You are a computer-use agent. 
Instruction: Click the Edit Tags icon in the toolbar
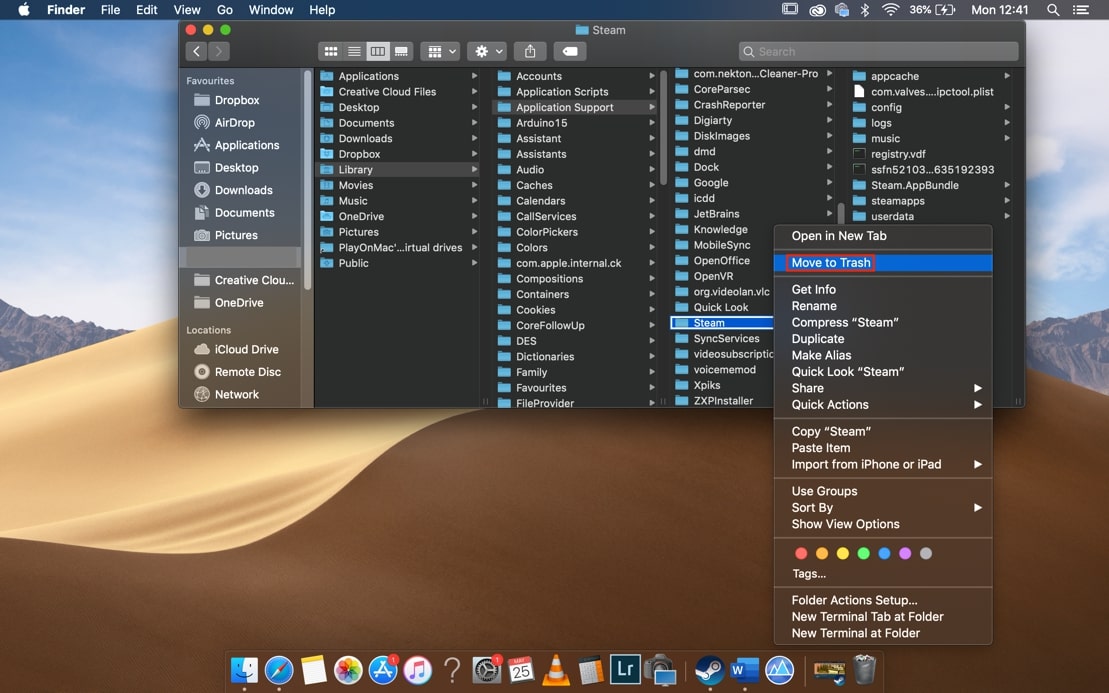tap(570, 51)
